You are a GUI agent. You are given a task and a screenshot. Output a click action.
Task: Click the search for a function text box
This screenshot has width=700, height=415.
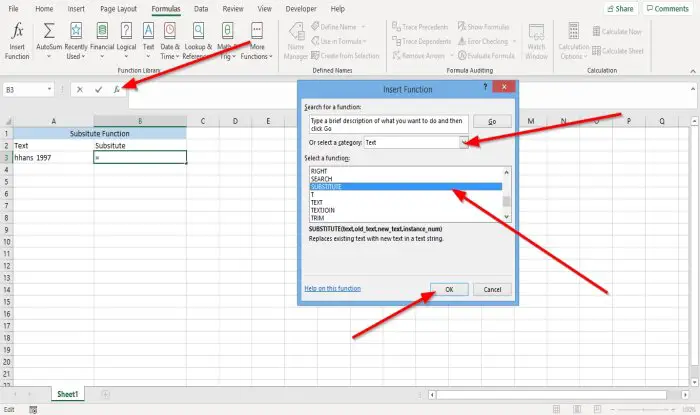(x=389, y=124)
